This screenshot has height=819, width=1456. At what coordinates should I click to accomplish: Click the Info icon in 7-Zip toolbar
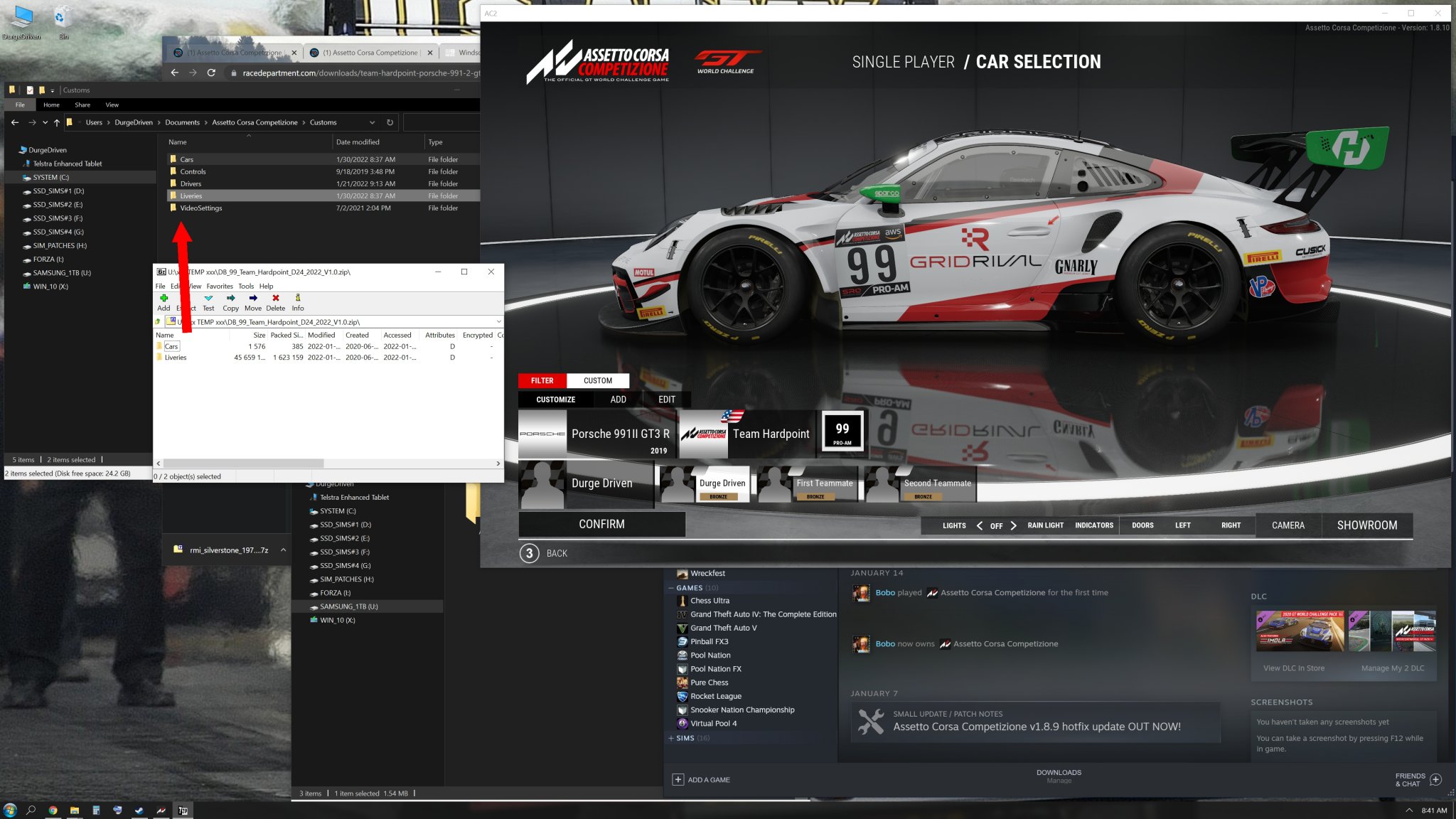(x=298, y=298)
